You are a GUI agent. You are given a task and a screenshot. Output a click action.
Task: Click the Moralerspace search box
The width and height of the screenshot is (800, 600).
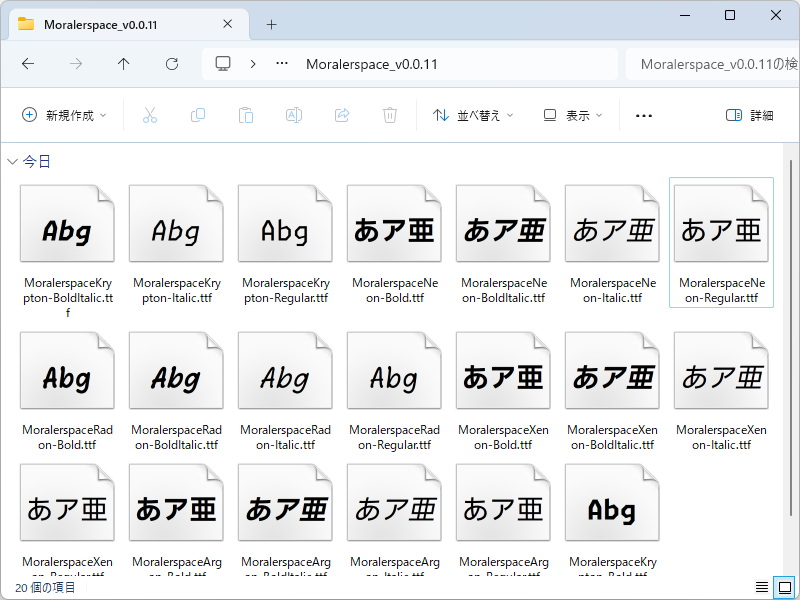(716, 63)
